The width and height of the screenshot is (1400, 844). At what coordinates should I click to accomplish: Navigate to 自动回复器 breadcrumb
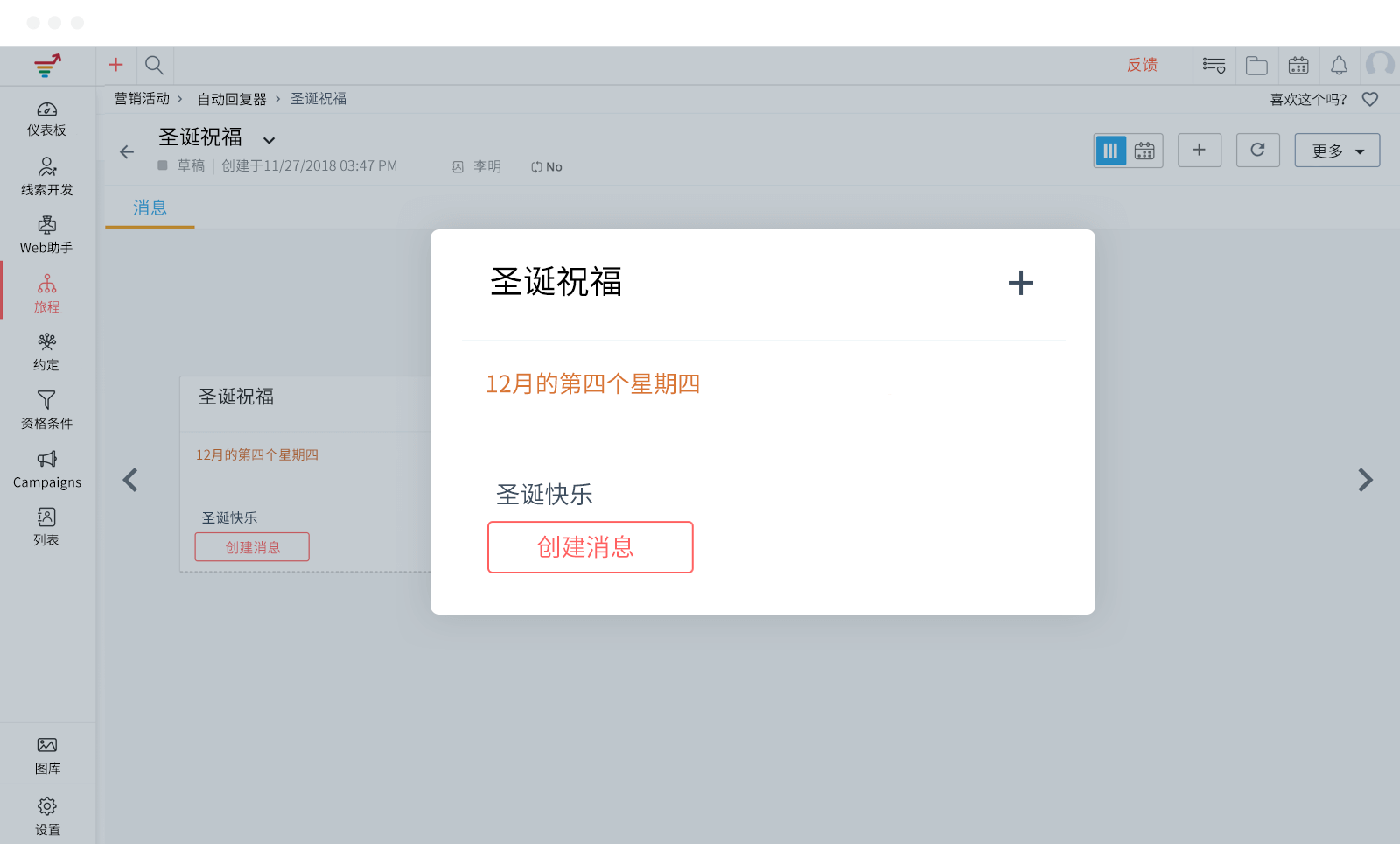pyautogui.click(x=231, y=99)
